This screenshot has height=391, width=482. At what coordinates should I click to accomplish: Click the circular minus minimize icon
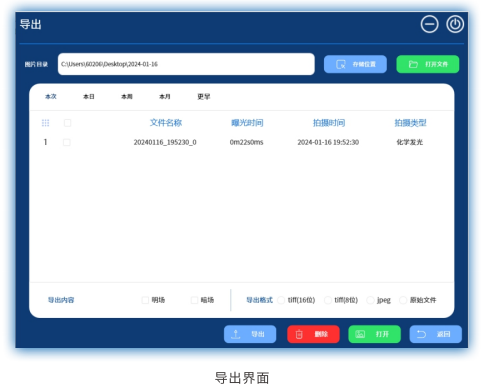(x=429, y=24)
